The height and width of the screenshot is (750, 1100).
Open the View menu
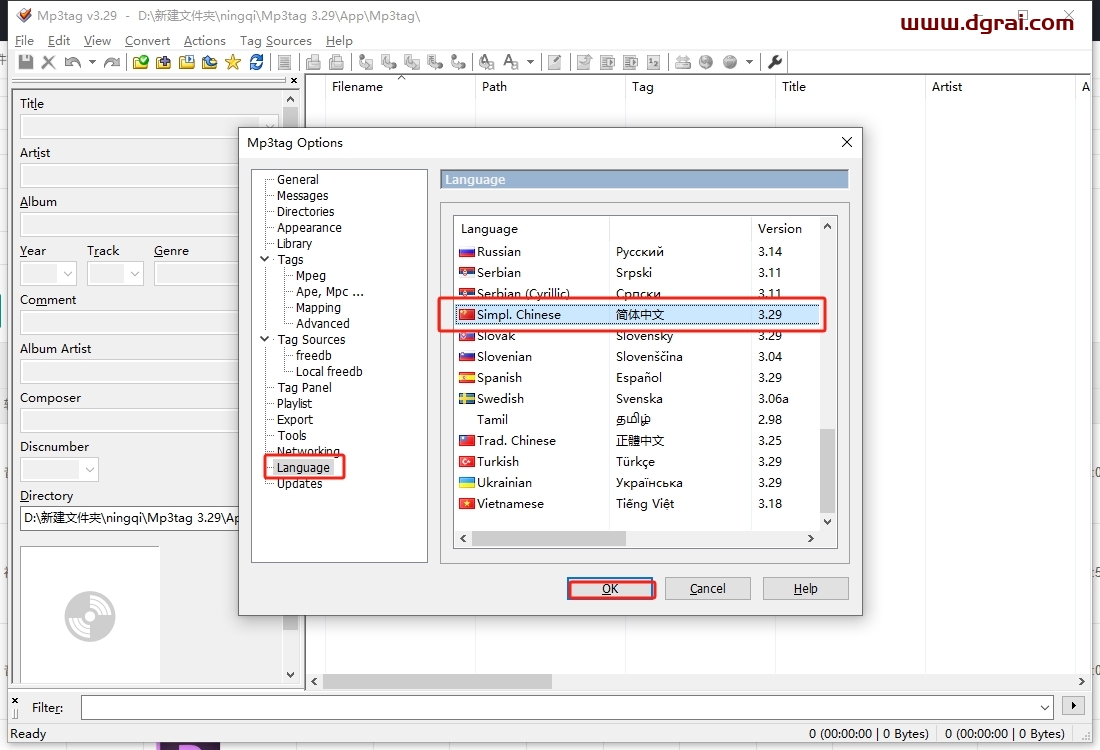tap(98, 41)
